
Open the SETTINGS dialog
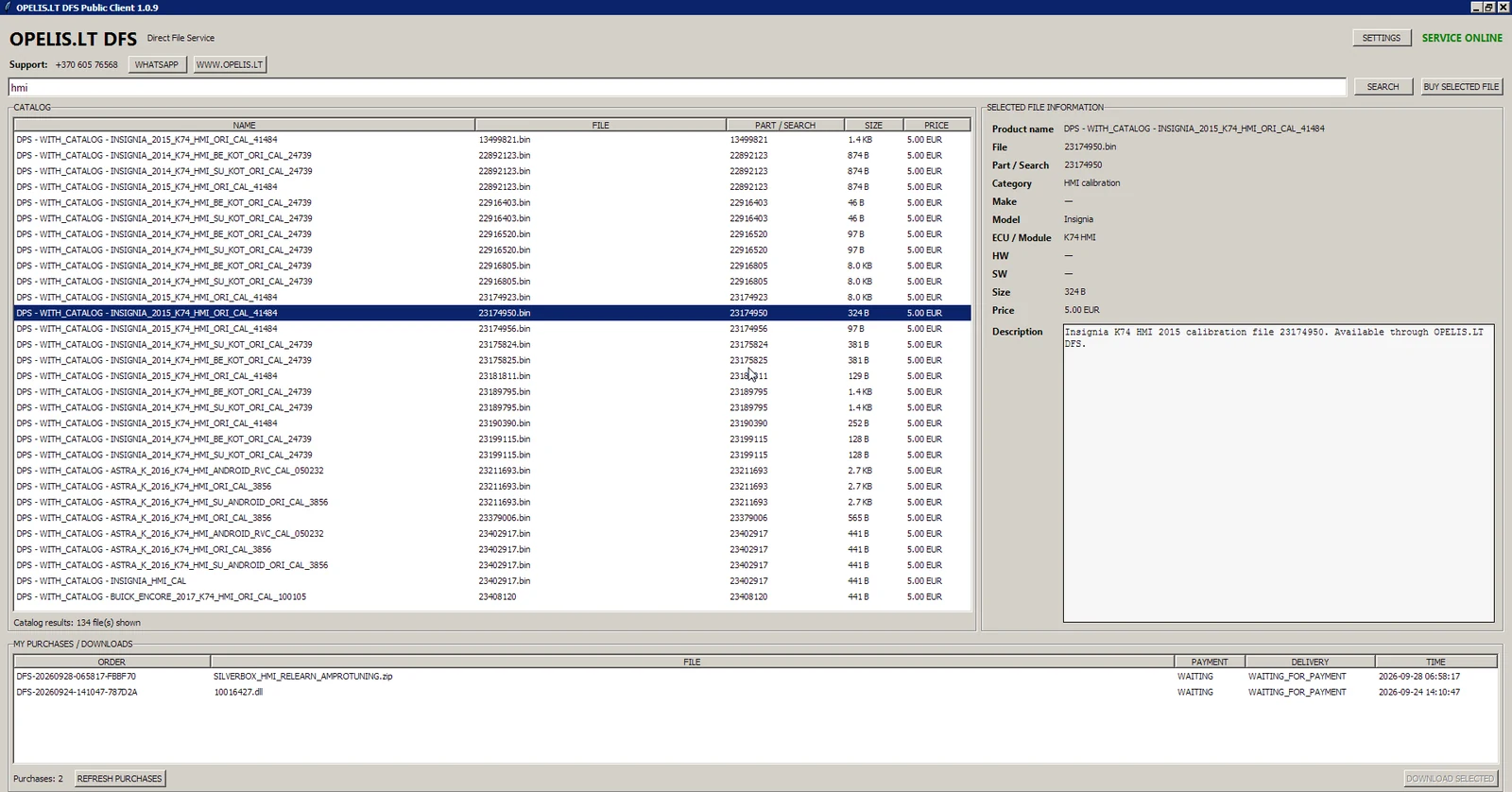coord(1381,38)
